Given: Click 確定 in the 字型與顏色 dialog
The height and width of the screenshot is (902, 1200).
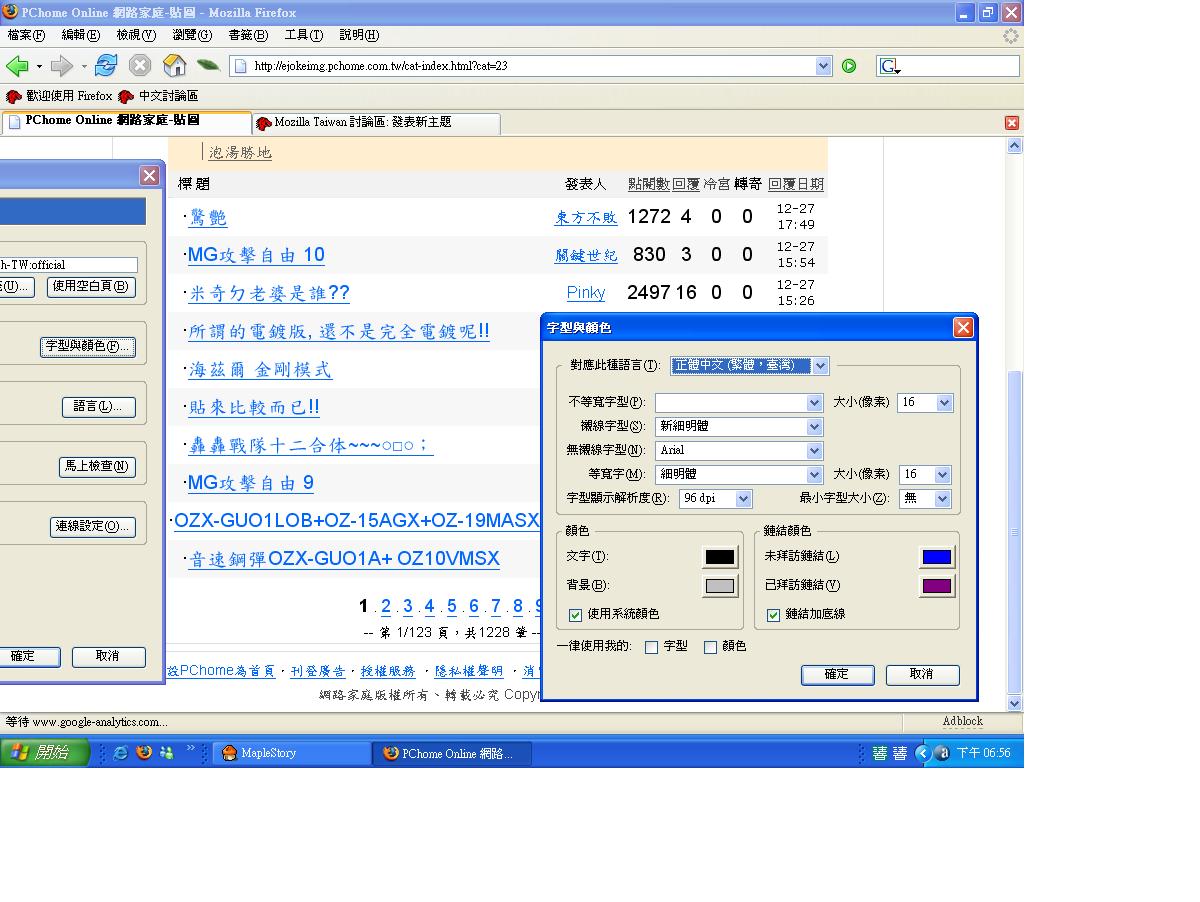Looking at the screenshot, I should point(837,675).
